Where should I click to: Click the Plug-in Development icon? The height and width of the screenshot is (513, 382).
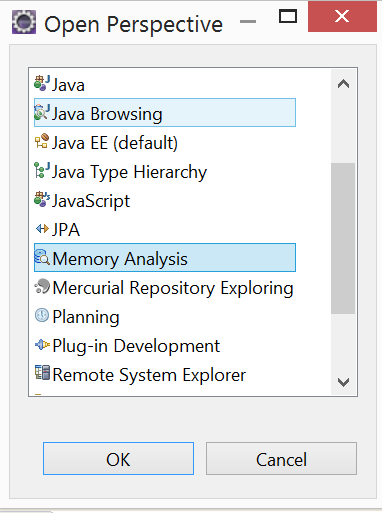click(x=42, y=344)
